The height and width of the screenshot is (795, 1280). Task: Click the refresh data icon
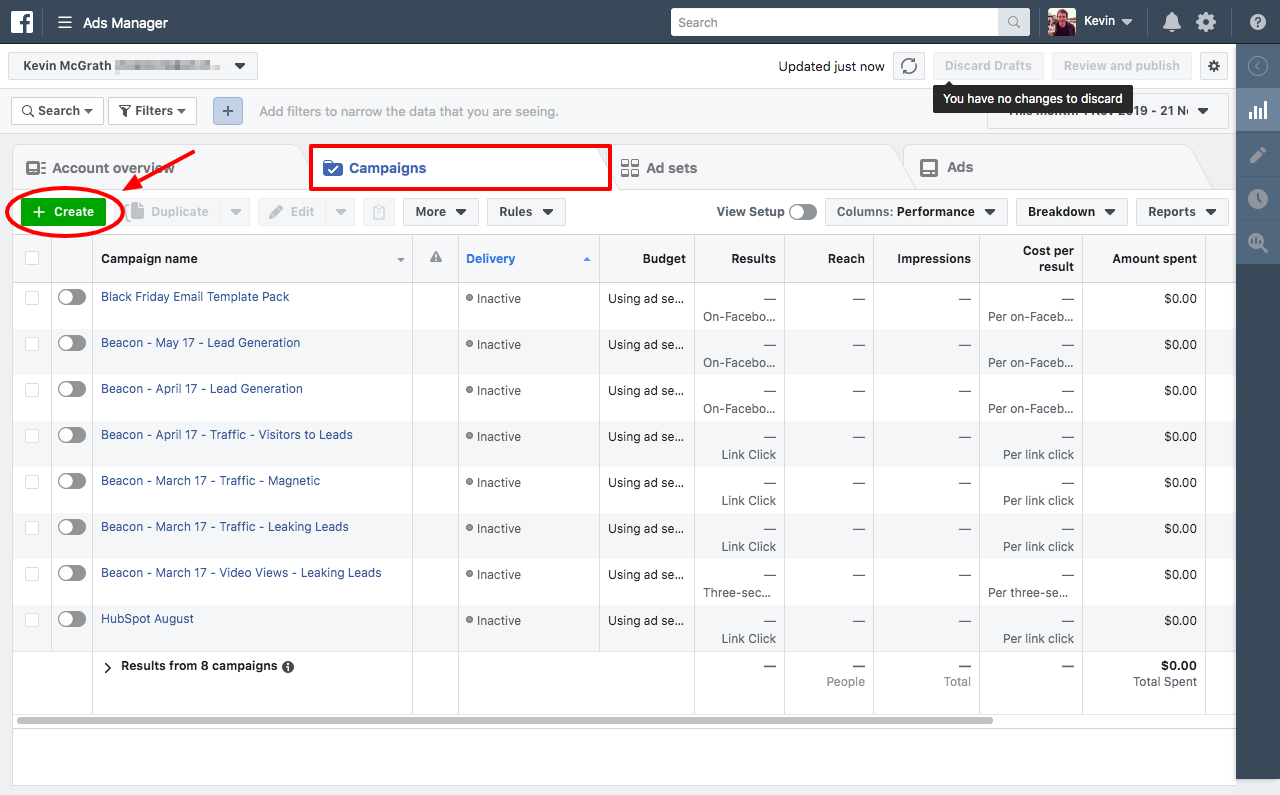[908, 66]
